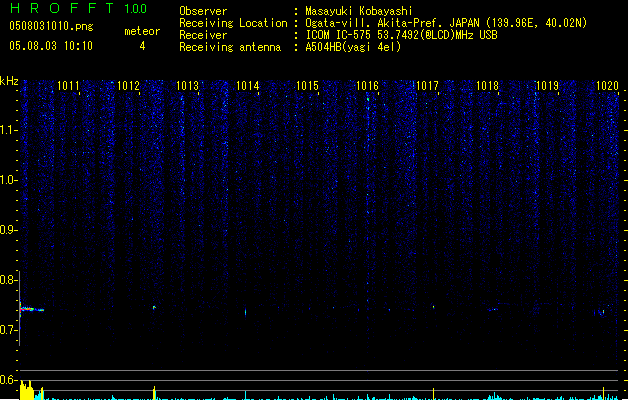Viewport: 629px width, 400px height.
Task: Click the faint echo trace near 1018
Action: click(493, 309)
